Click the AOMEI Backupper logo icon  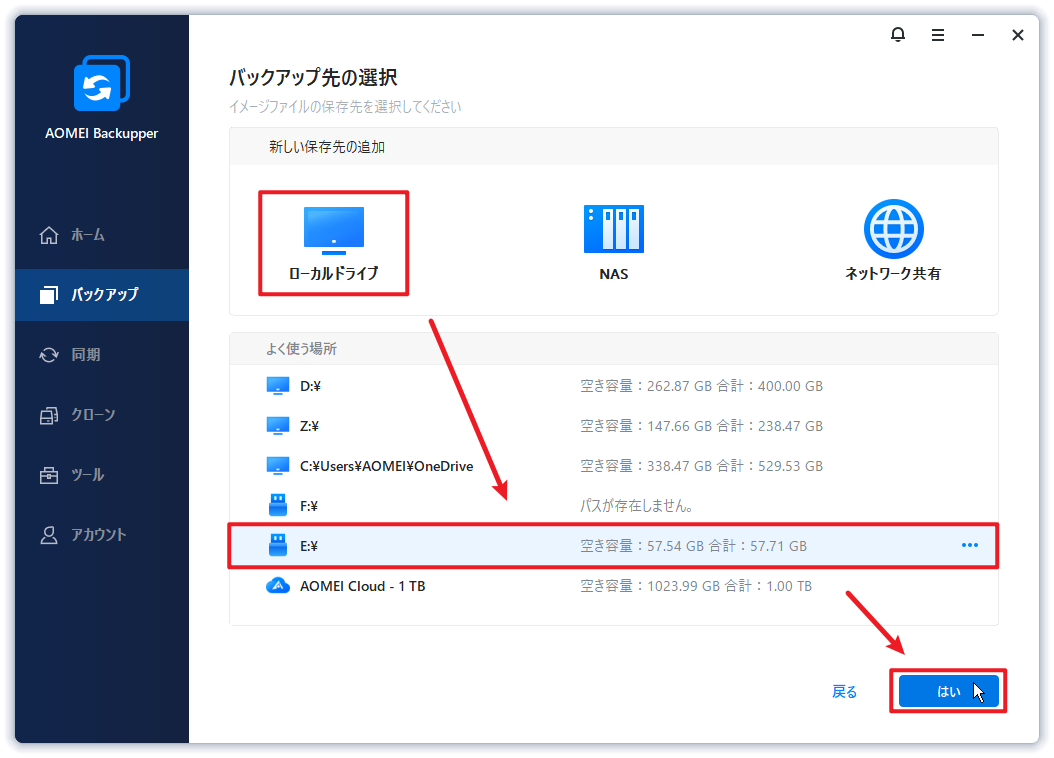tap(102, 83)
